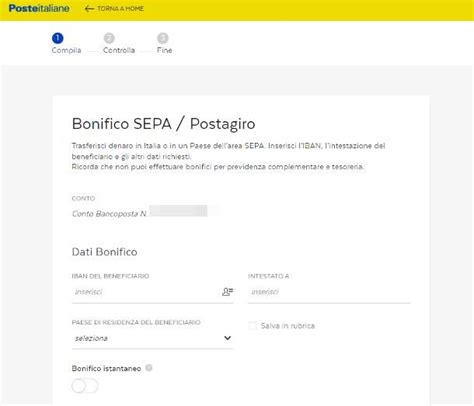The image size is (474, 406).
Task: Click the back arrow beside Torna a Home
Action: point(89,9)
